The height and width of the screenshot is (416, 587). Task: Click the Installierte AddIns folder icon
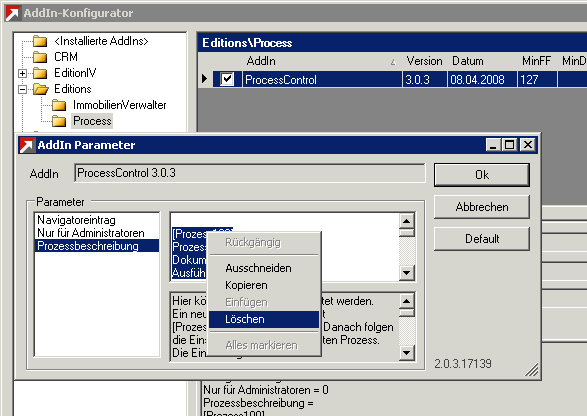(x=40, y=41)
